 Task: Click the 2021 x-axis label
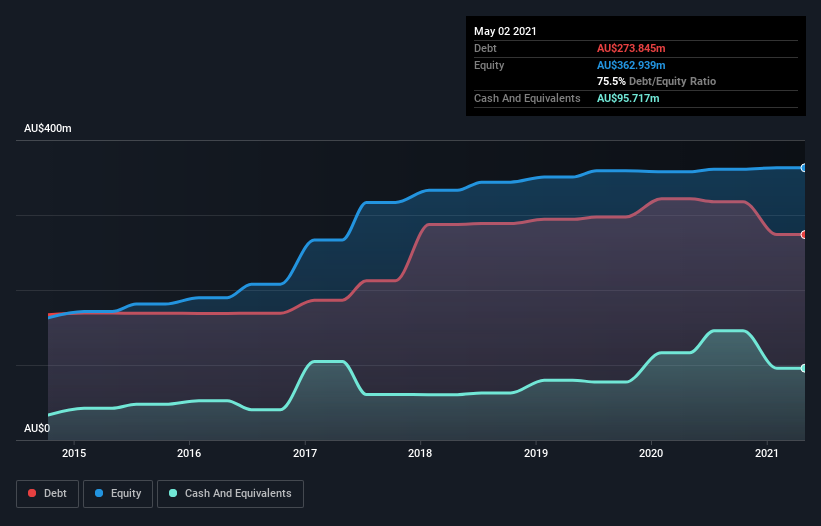(767, 453)
